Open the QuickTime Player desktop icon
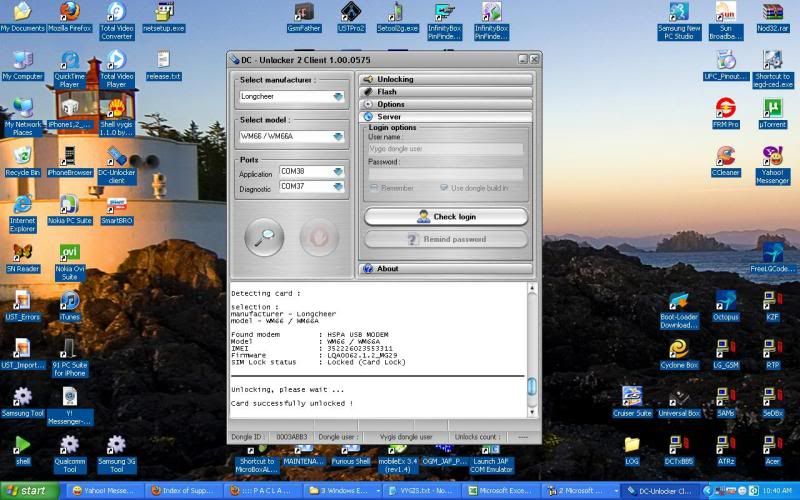 click(x=70, y=69)
